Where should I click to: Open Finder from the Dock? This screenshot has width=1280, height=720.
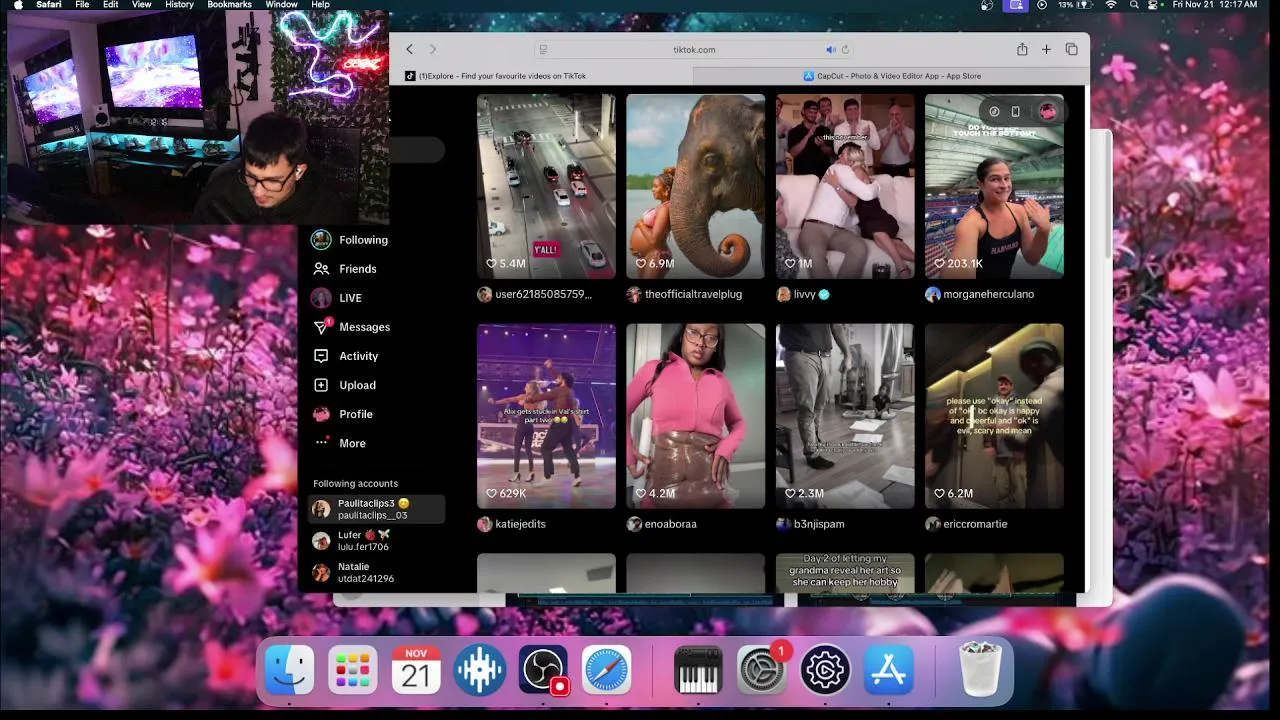point(289,669)
